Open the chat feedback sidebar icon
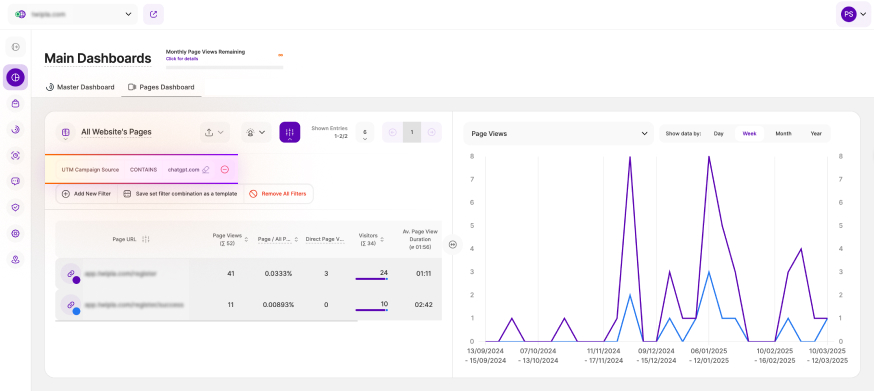874x391 pixels. point(16,181)
